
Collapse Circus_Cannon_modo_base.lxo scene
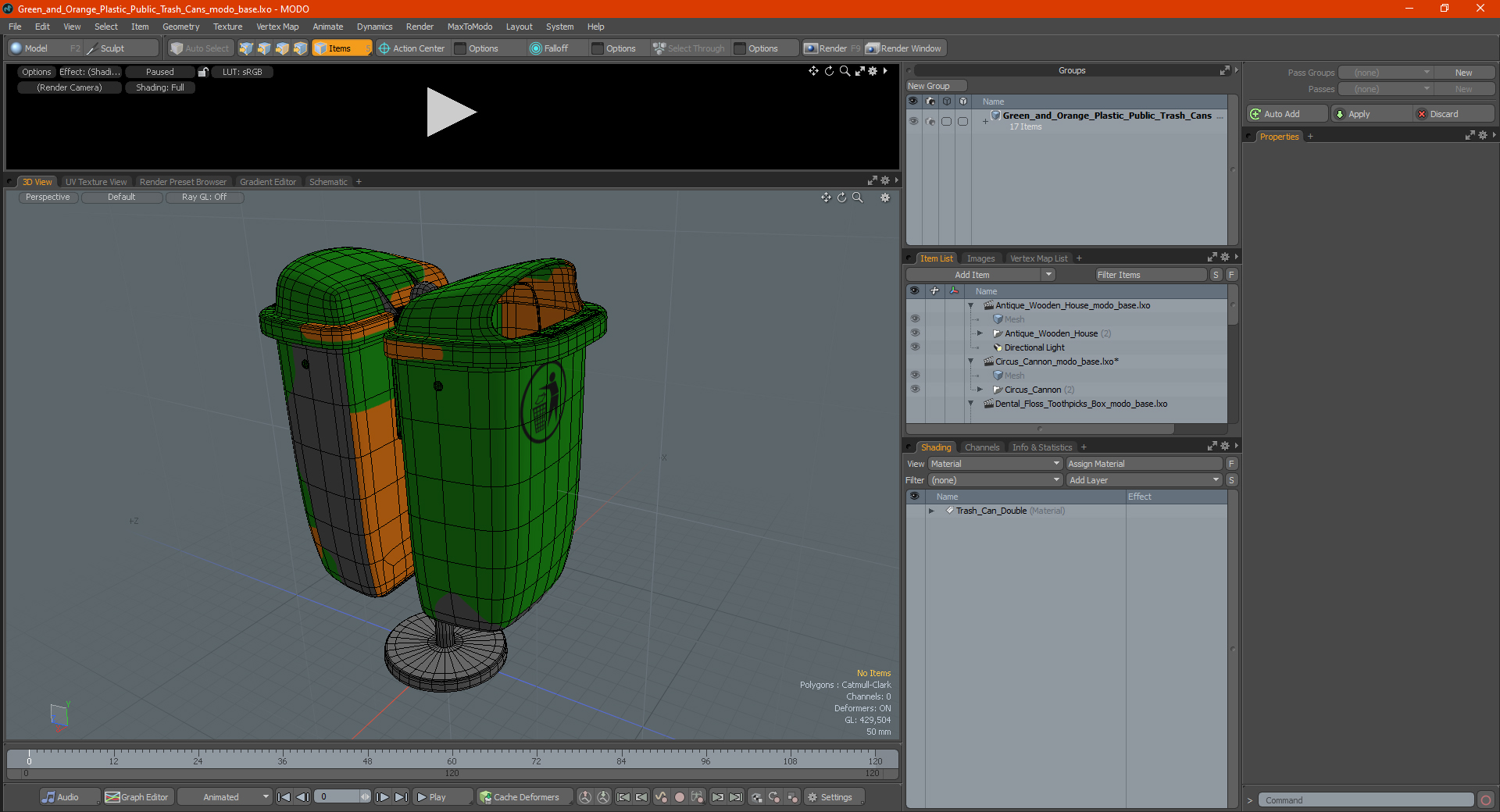pyautogui.click(x=971, y=361)
